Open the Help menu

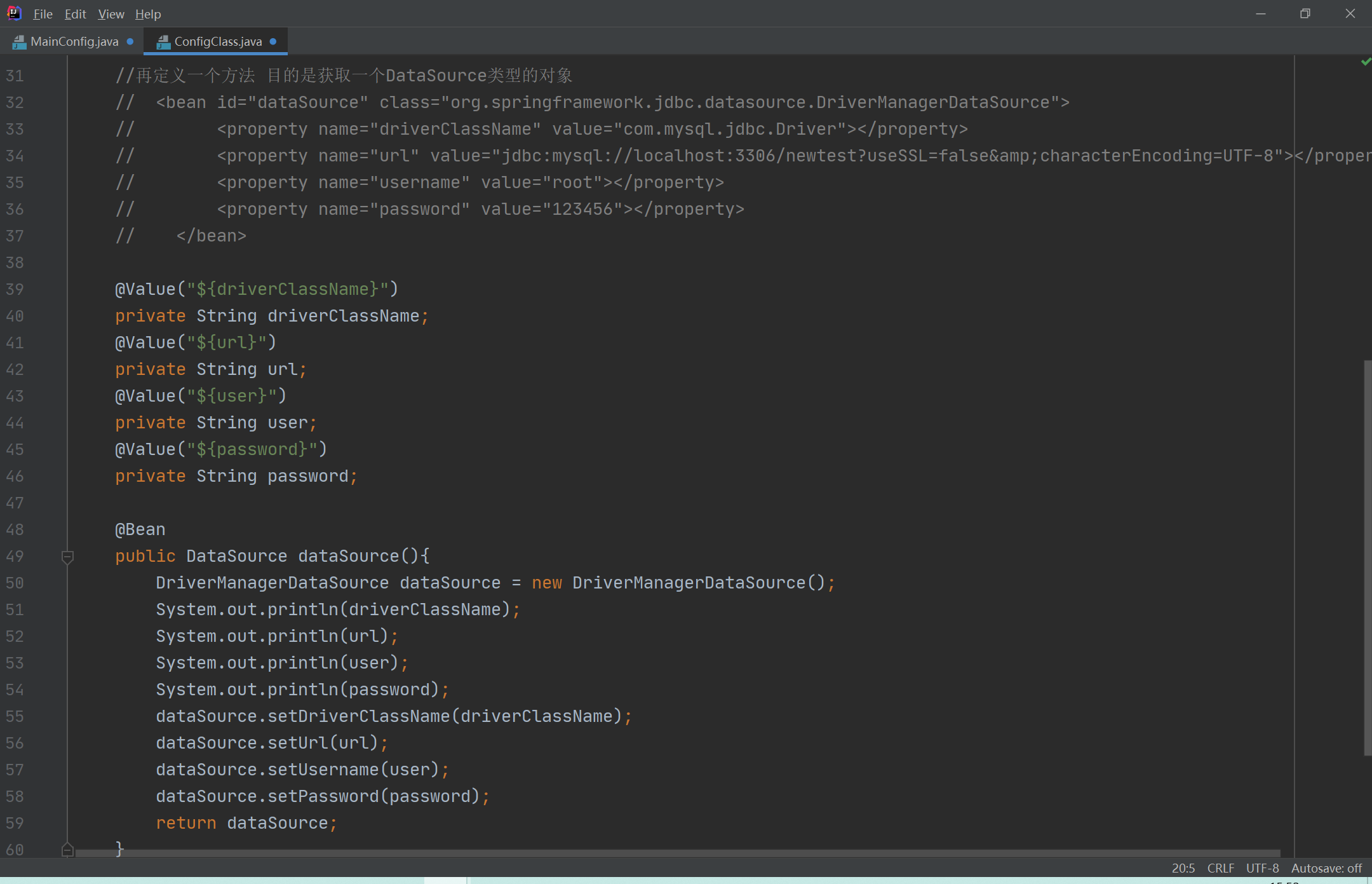tap(148, 14)
